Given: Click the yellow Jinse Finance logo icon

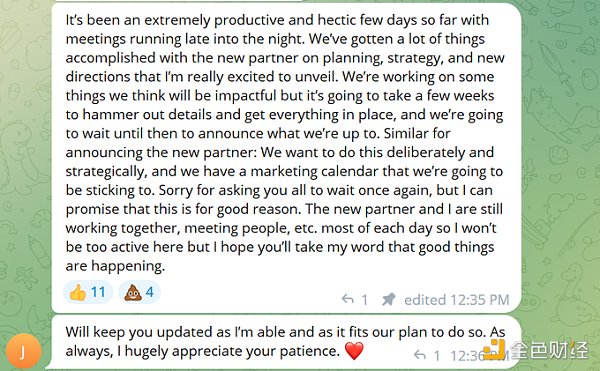Looking at the screenshot, I should click(495, 349).
